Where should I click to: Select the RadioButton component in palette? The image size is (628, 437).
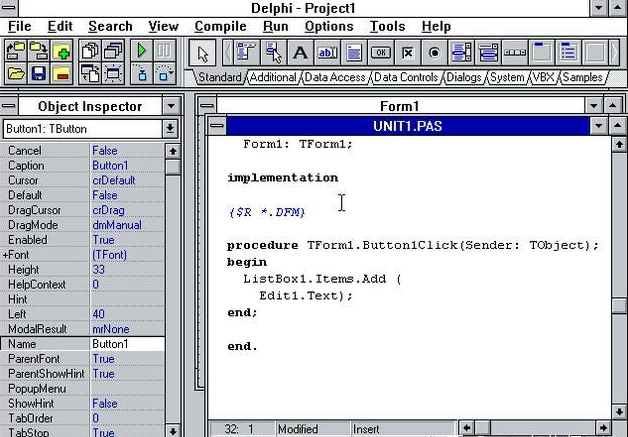point(435,53)
